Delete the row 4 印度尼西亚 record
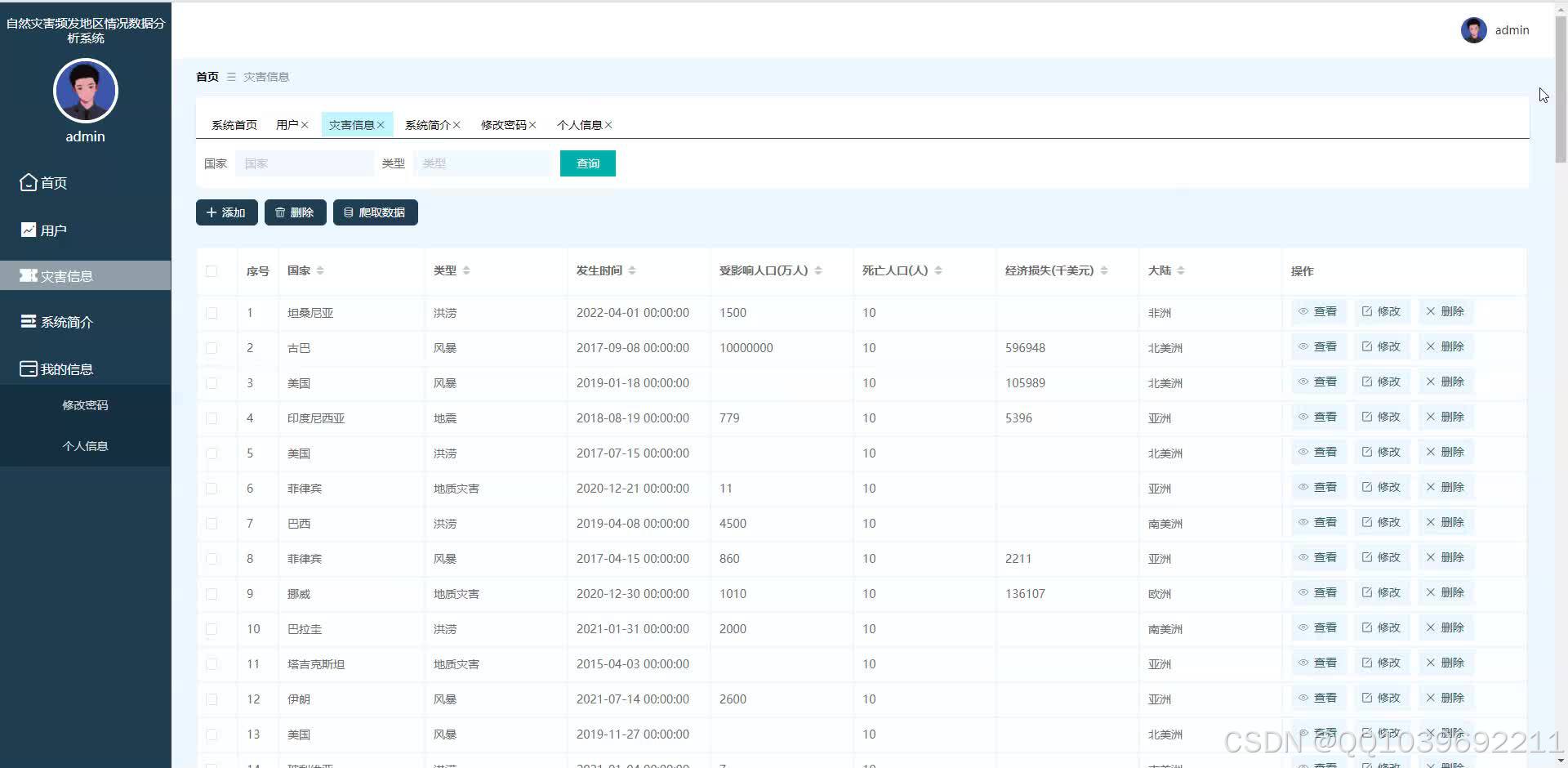This screenshot has width=1568, height=768. click(1445, 417)
